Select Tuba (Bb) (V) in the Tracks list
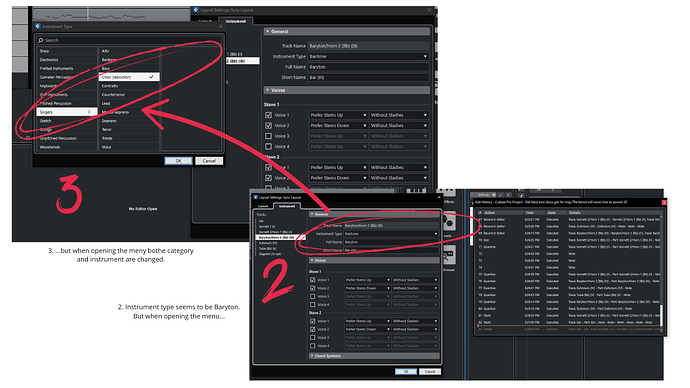The width and height of the screenshot is (690, 388). [x=280, y=249]
